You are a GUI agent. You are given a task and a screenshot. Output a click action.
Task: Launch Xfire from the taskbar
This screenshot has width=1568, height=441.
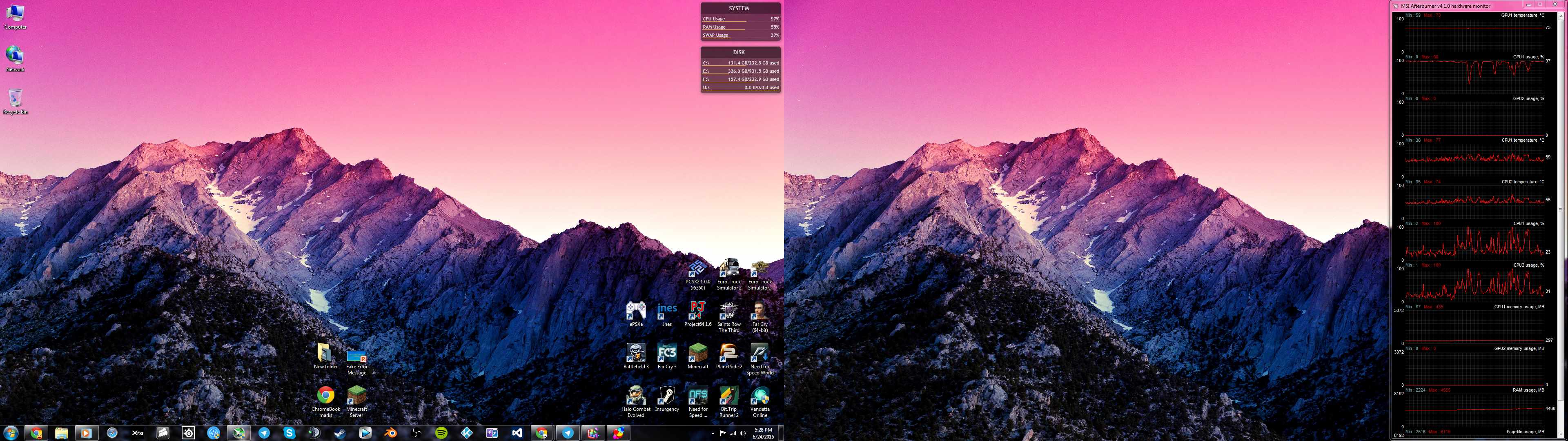(138, 433)
